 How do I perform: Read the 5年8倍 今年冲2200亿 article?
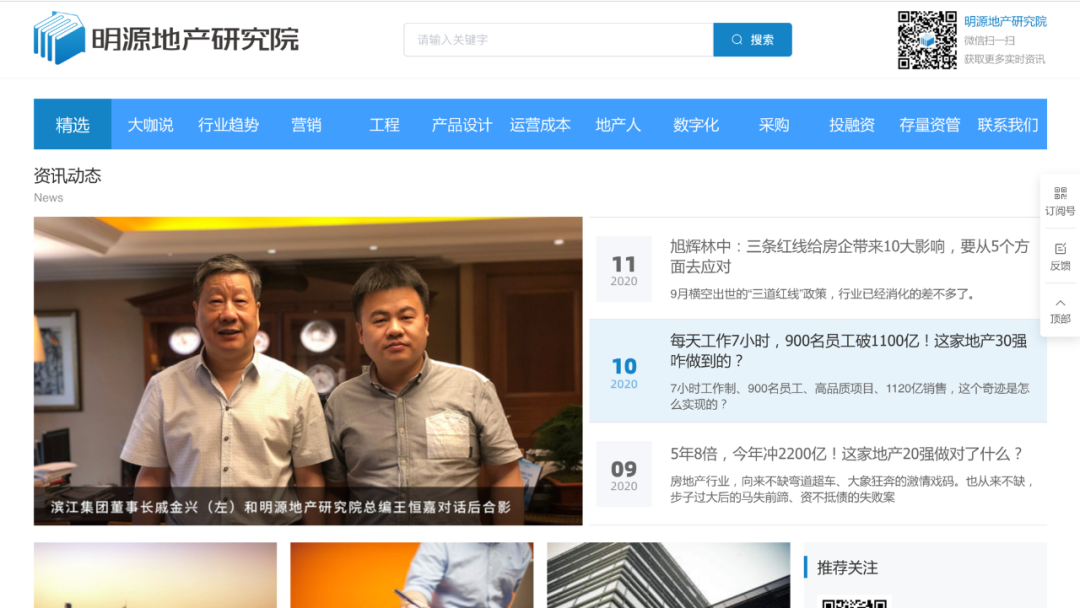pyautogui.click(x=846, y=454)
